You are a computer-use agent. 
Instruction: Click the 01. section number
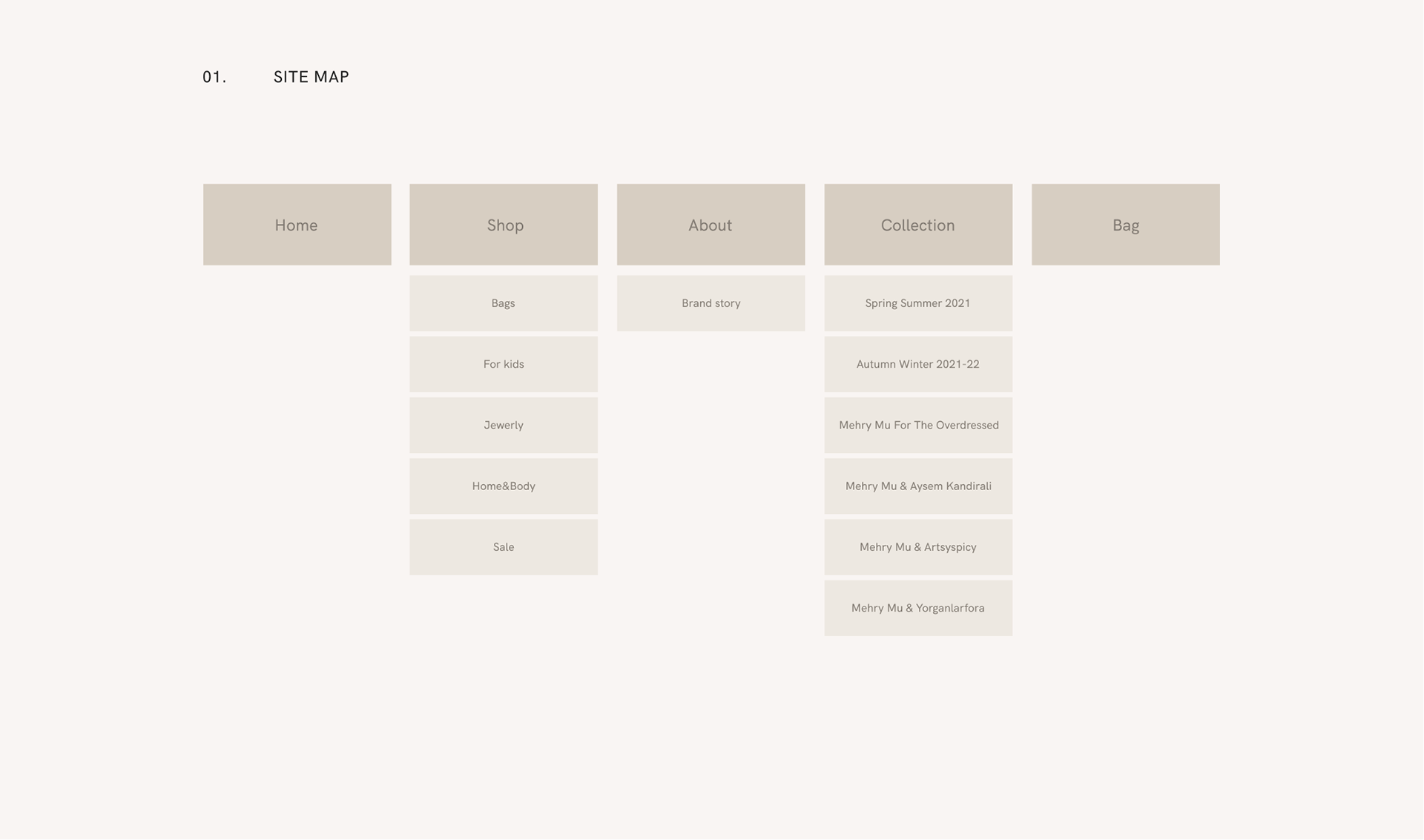tap(214, 77)
